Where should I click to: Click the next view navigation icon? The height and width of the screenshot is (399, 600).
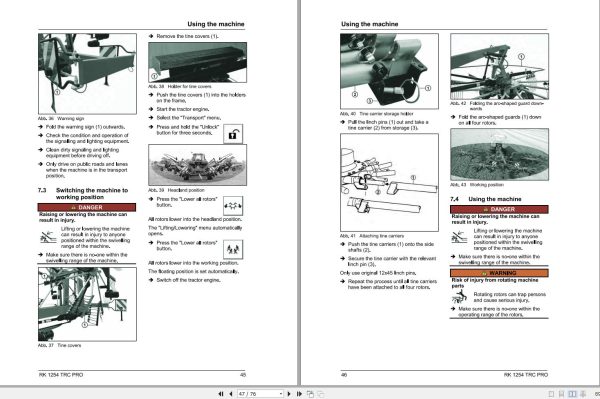[x=320, y=394]
